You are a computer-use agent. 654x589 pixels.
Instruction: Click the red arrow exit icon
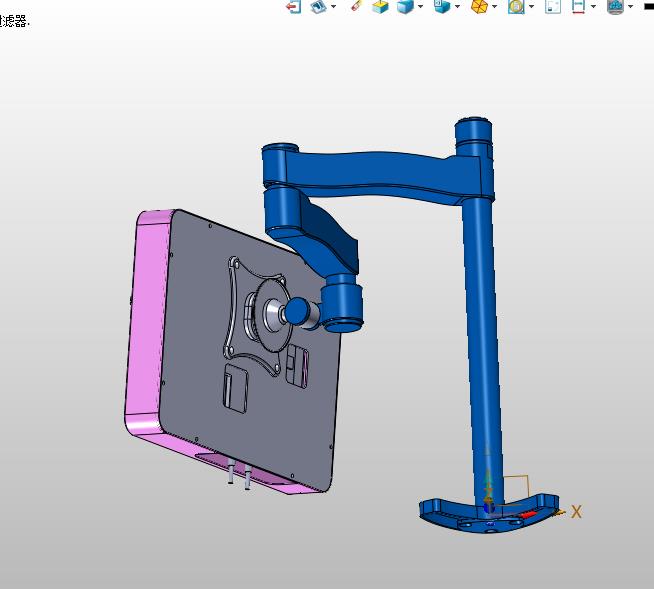[294, 7]
